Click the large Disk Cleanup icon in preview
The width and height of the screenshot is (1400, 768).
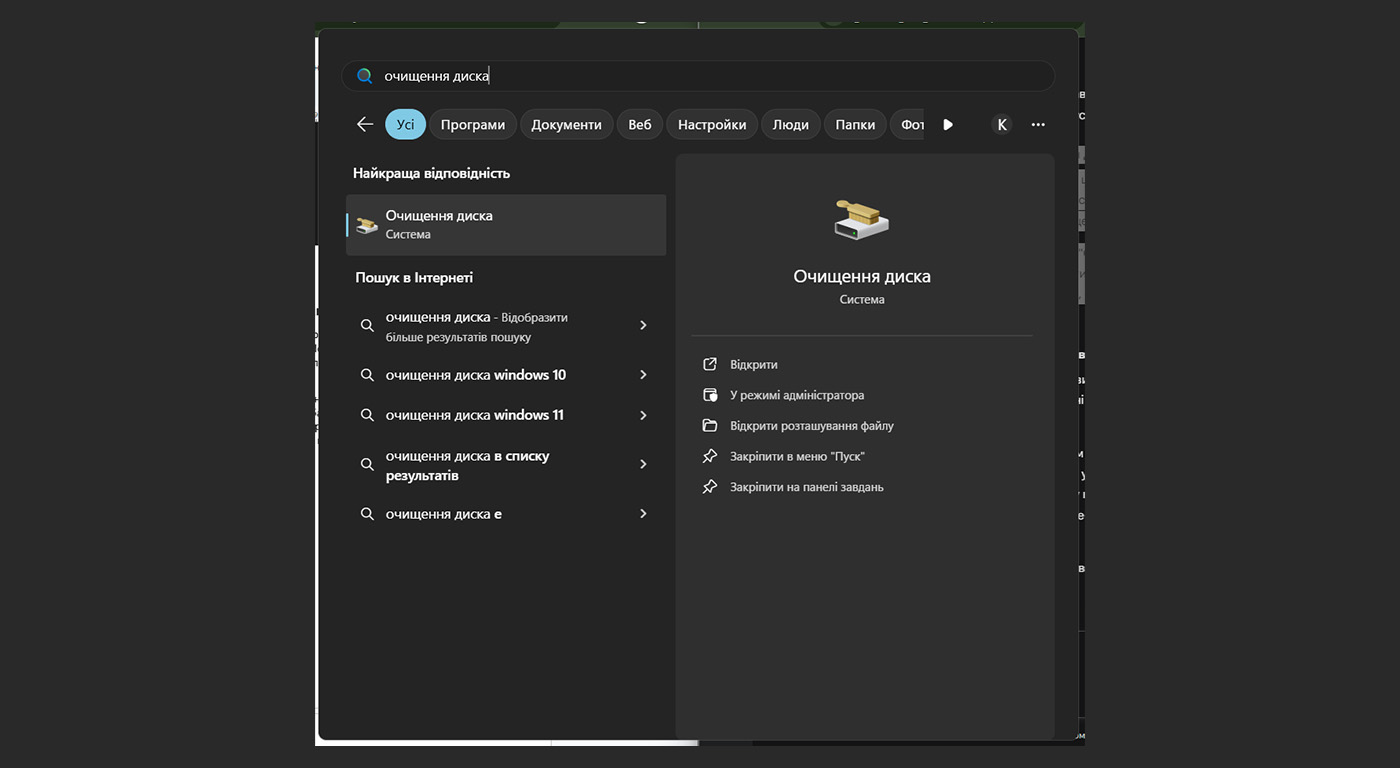[x=861, y=219]
